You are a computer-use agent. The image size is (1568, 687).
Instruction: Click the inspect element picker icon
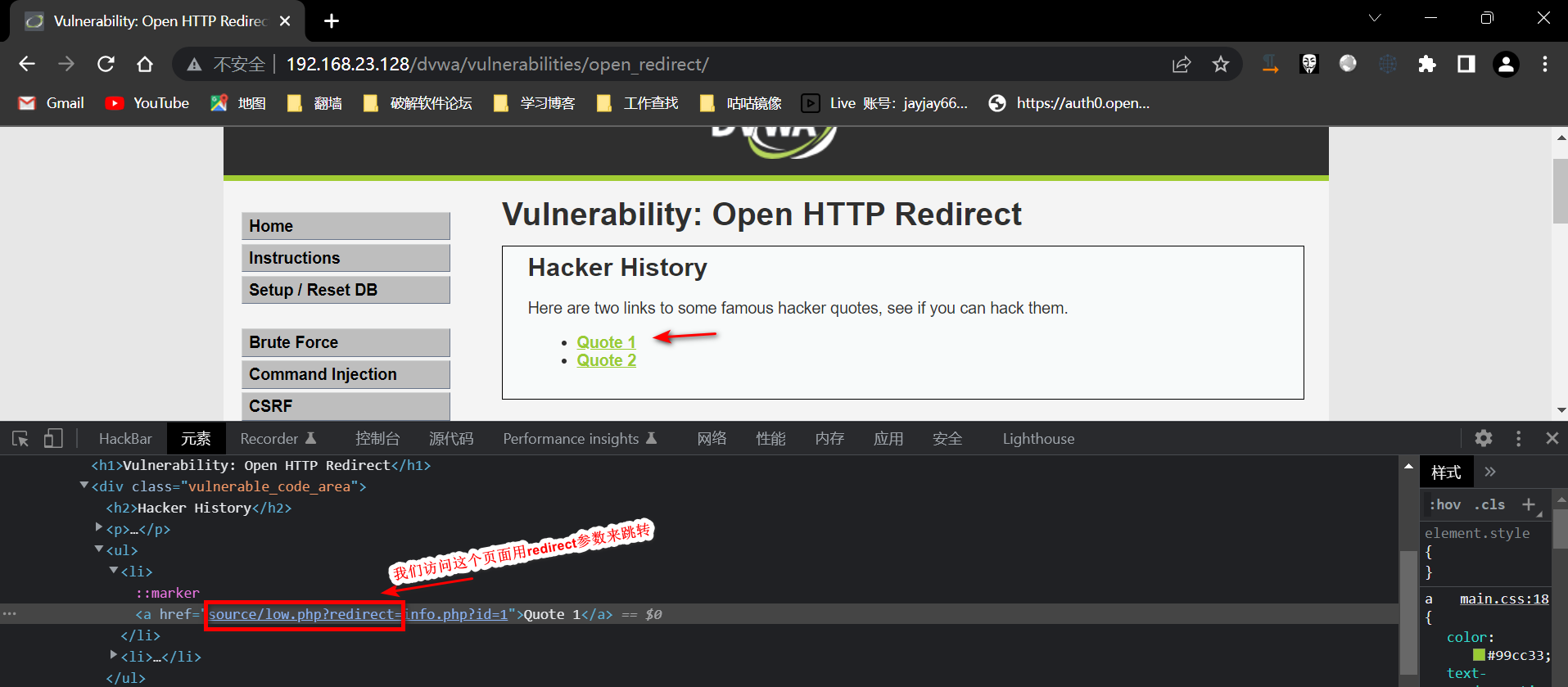pyautogui.click(x=20, y=439)
